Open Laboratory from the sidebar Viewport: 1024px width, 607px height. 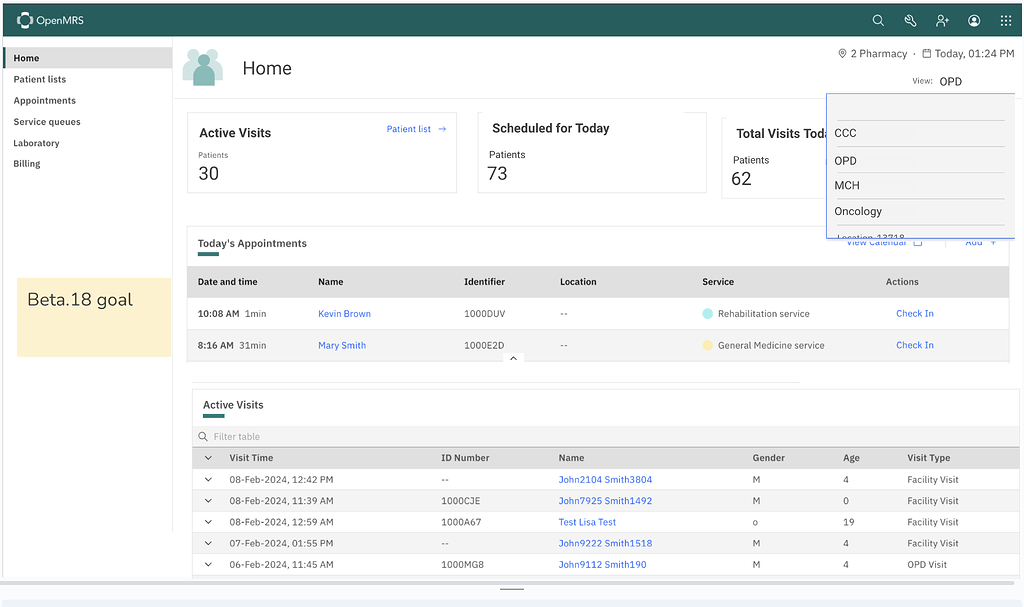coord(37,142)
